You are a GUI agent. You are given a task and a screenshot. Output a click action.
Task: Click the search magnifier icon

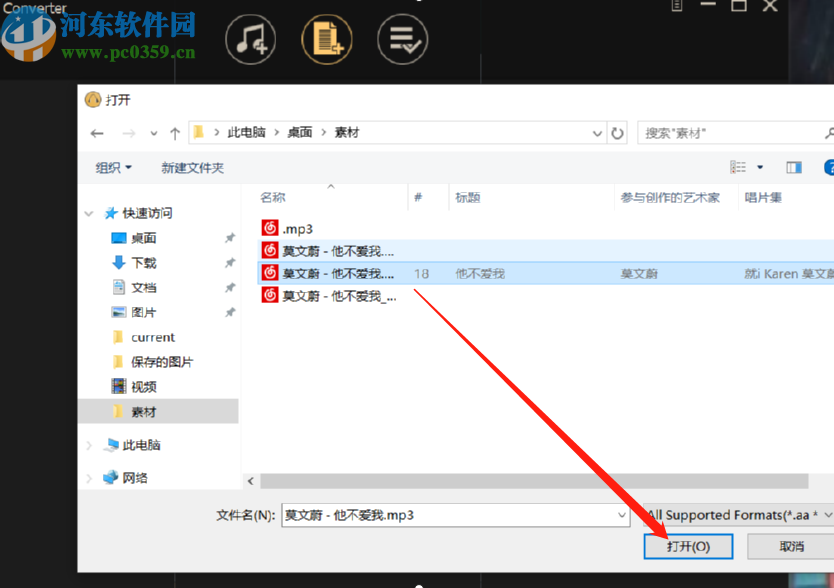828,132
